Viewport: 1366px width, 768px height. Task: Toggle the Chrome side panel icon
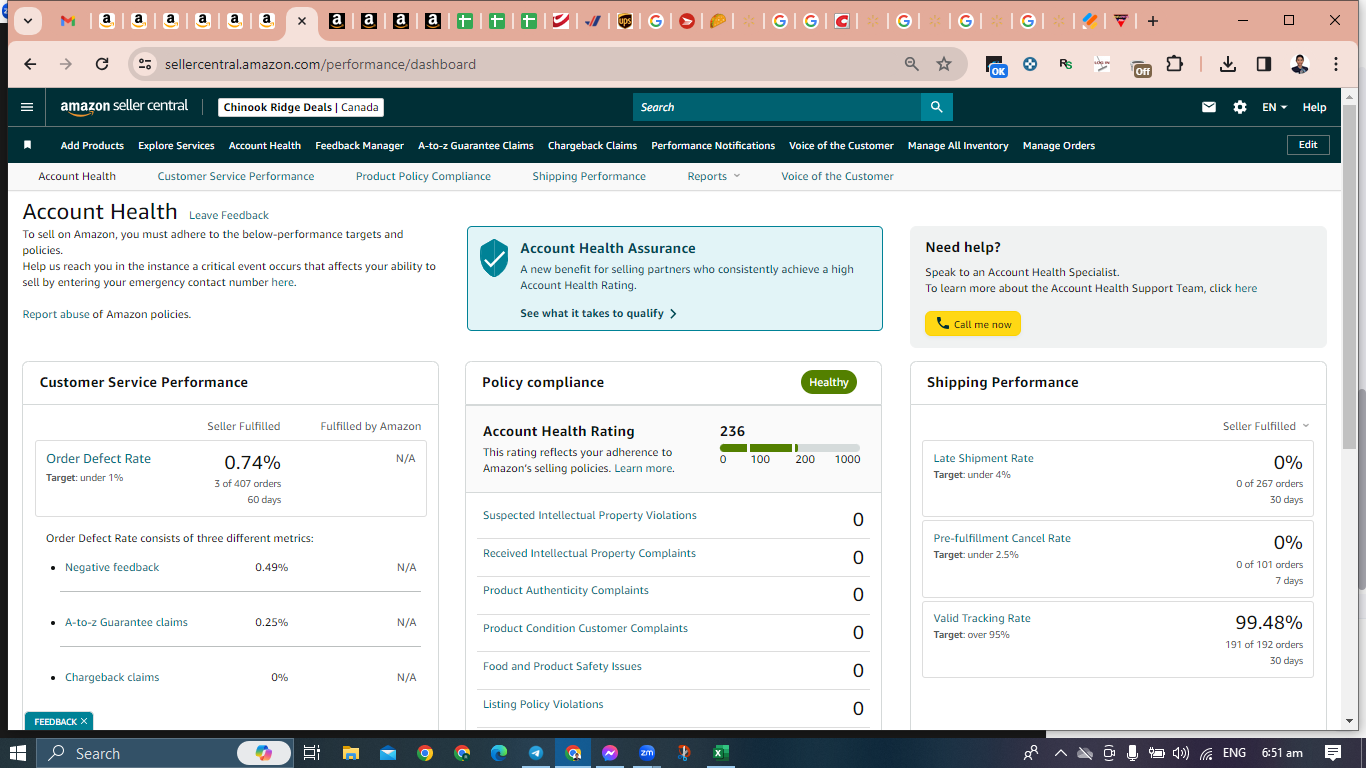pos(1264,64)
